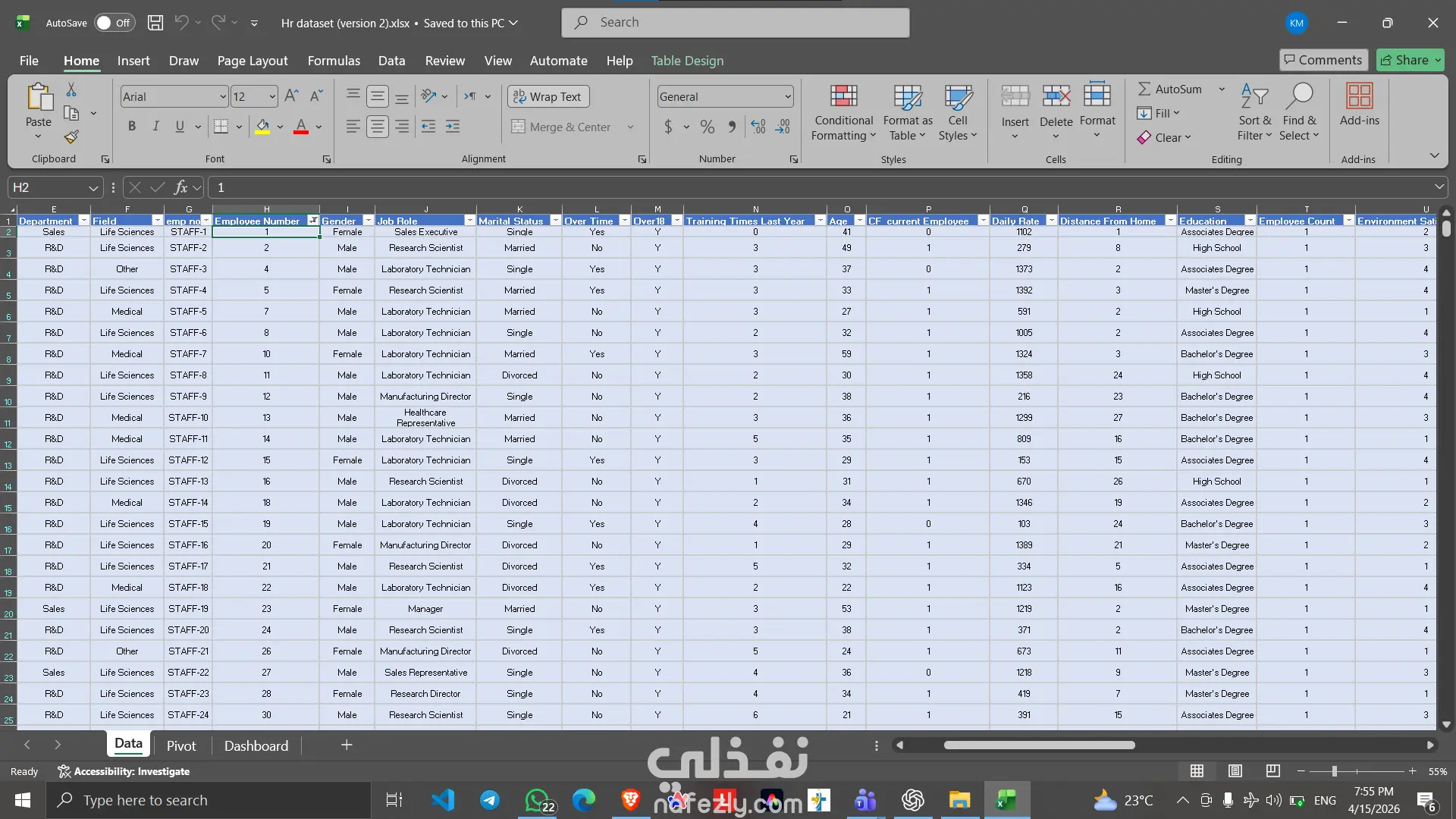The image size is (1456, 819).
Task: Click the Comments button
Action: tap(1323, 60)
